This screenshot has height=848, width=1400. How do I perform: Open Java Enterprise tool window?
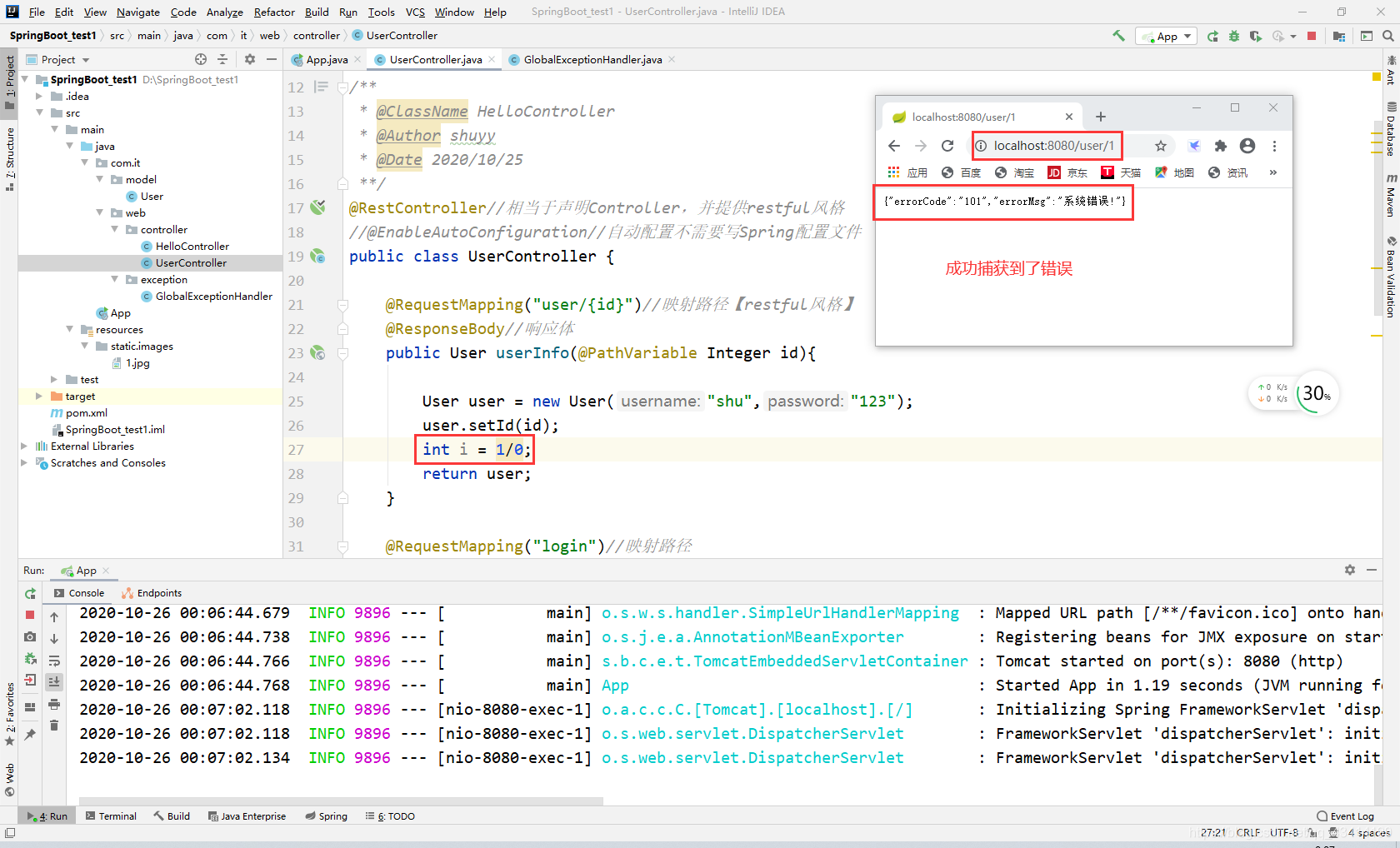click(x=247, y=816)
